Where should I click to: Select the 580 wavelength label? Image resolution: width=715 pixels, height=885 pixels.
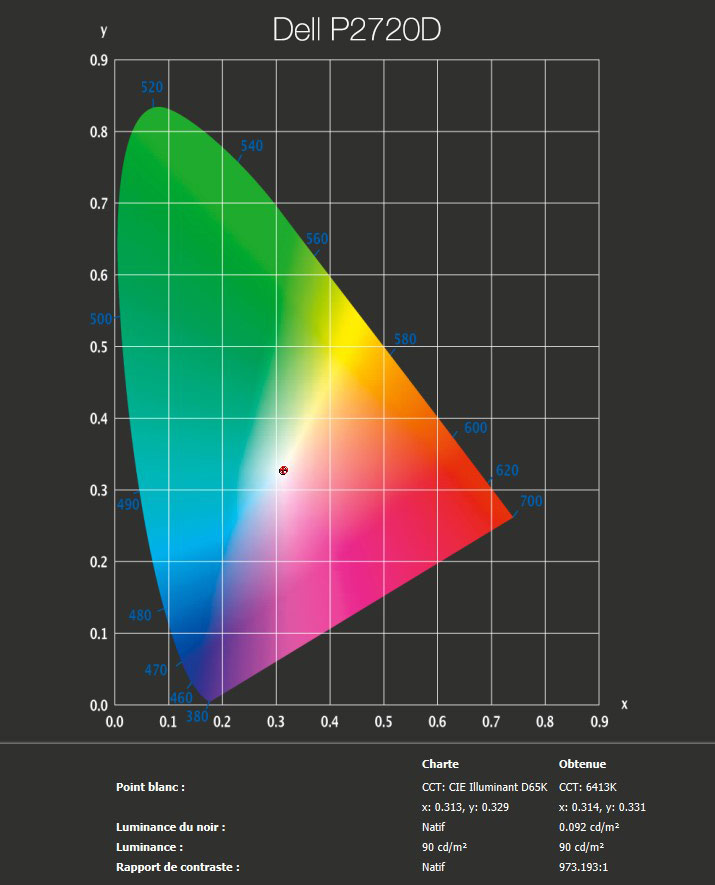pos(405,339)
